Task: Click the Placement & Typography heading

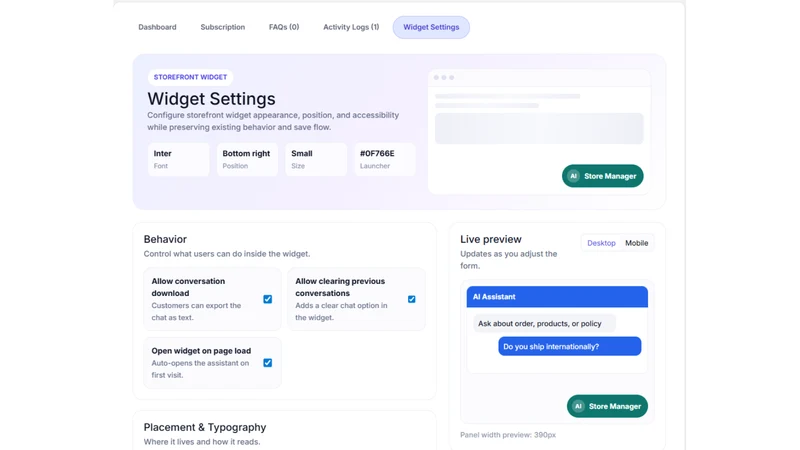Action: (205, 427)
